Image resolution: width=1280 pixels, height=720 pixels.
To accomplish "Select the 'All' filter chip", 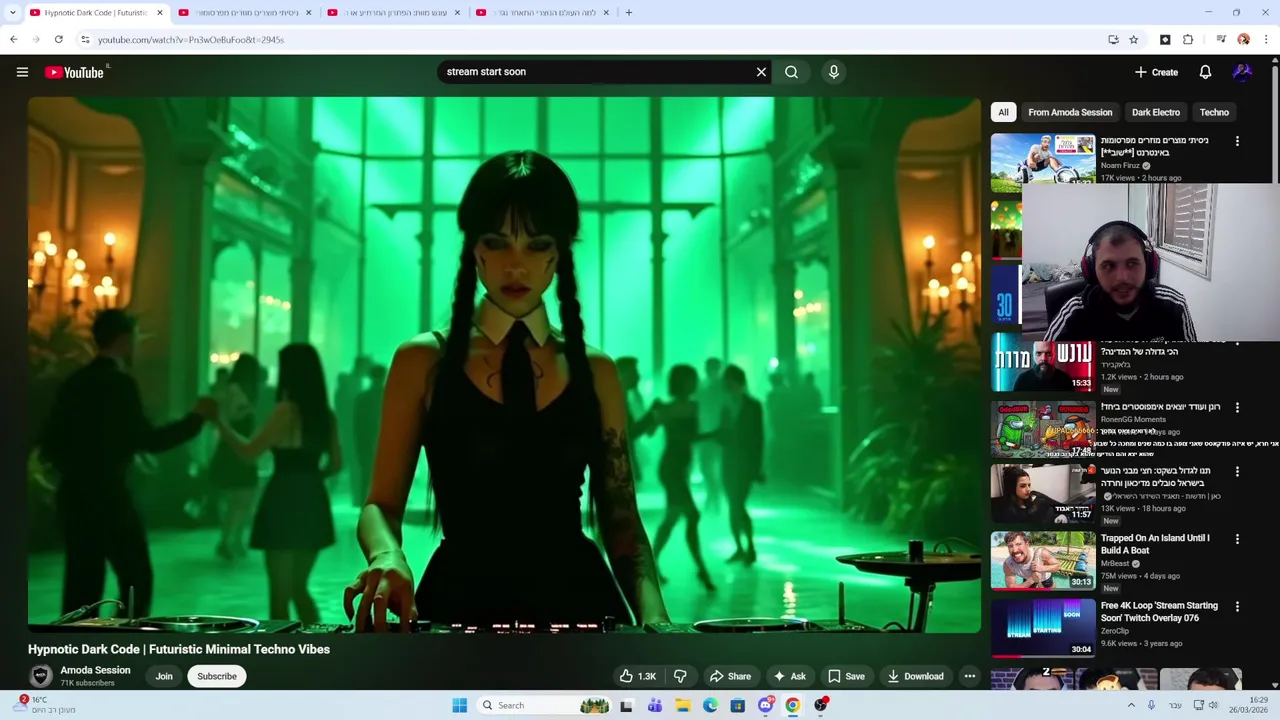I will tap(1003, 112).
